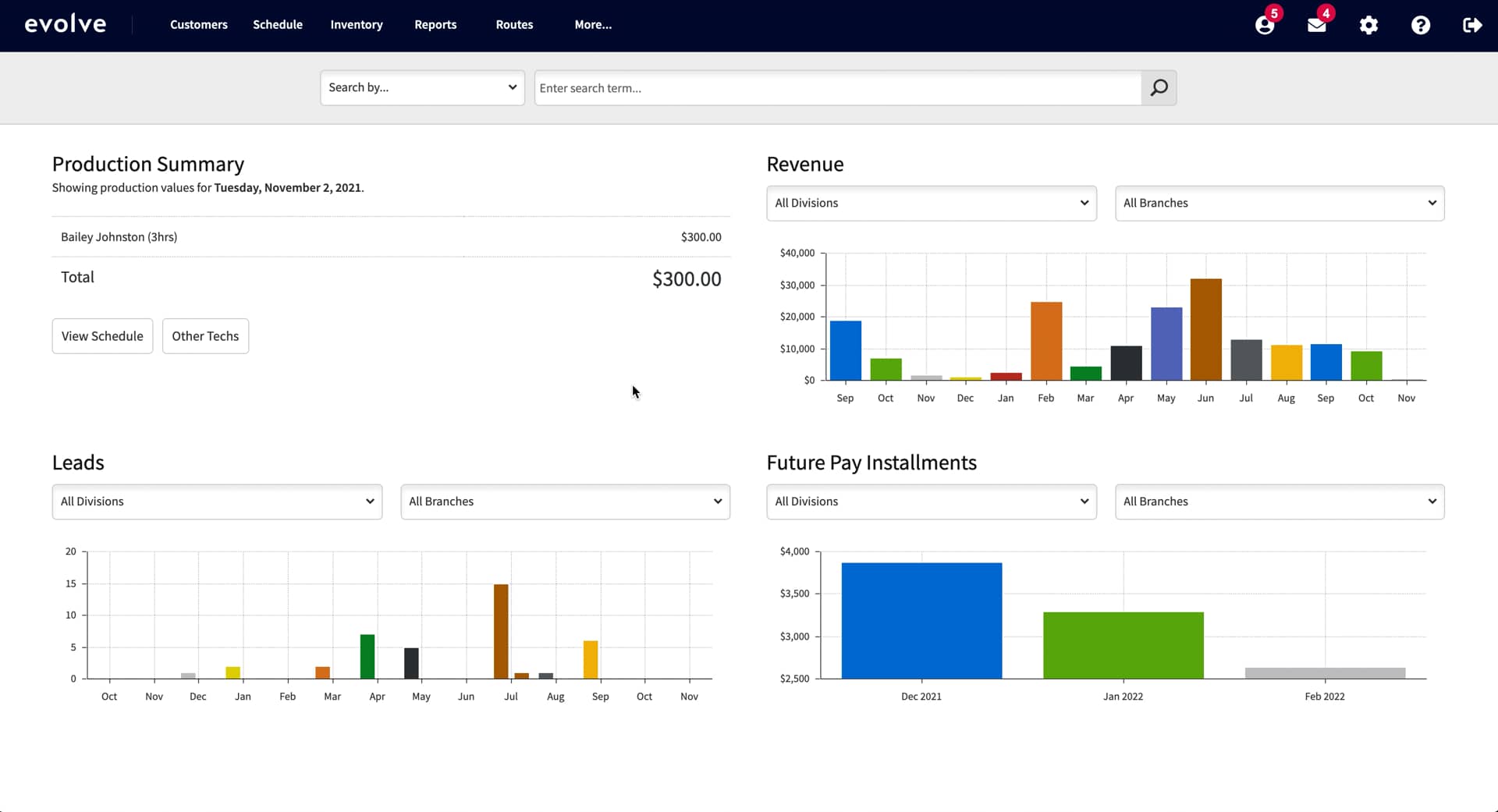The image size is (1498, 812).
Task: Expand Leads All Divisions dropdown
Action: [217, 502]
